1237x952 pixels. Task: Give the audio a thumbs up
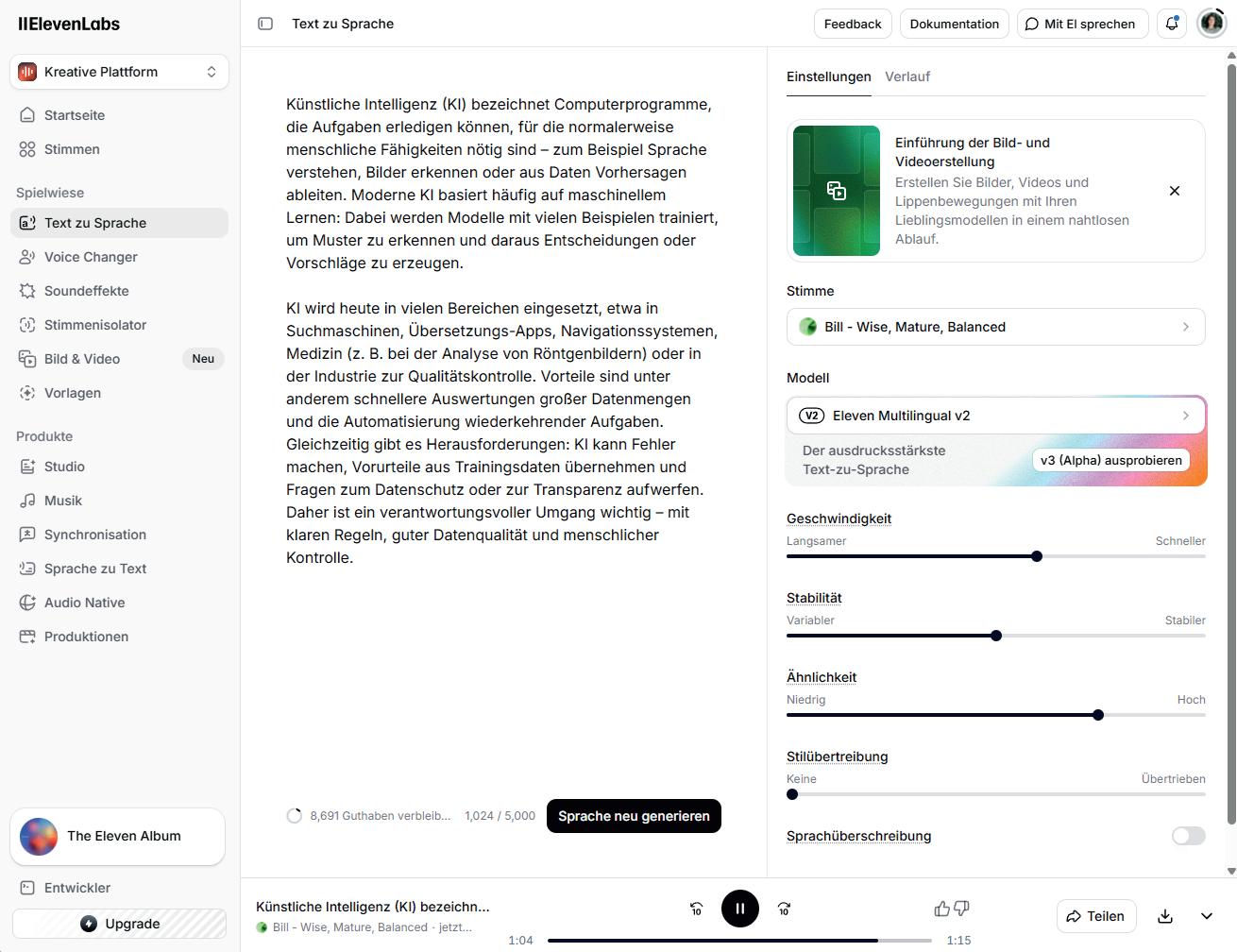point(941,909)
